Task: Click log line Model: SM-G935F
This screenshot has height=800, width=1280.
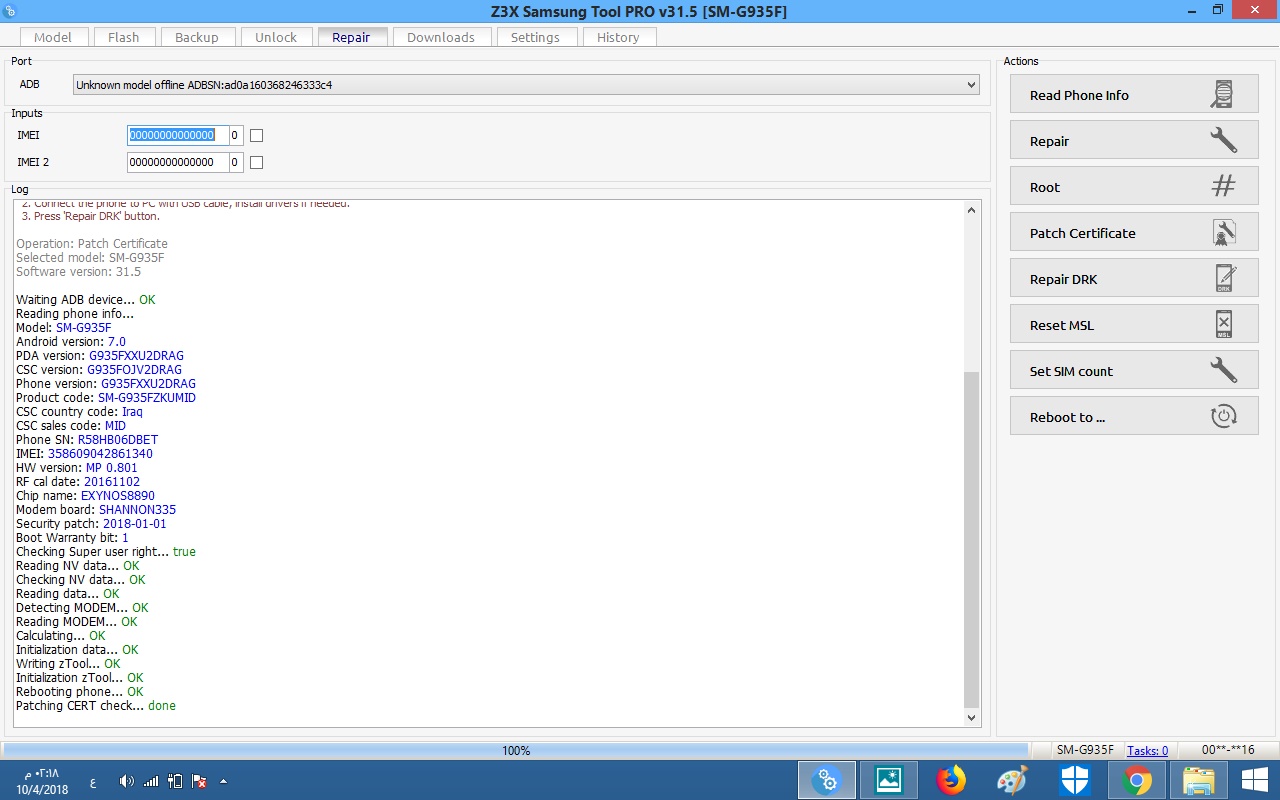Action: click(64, 328)
